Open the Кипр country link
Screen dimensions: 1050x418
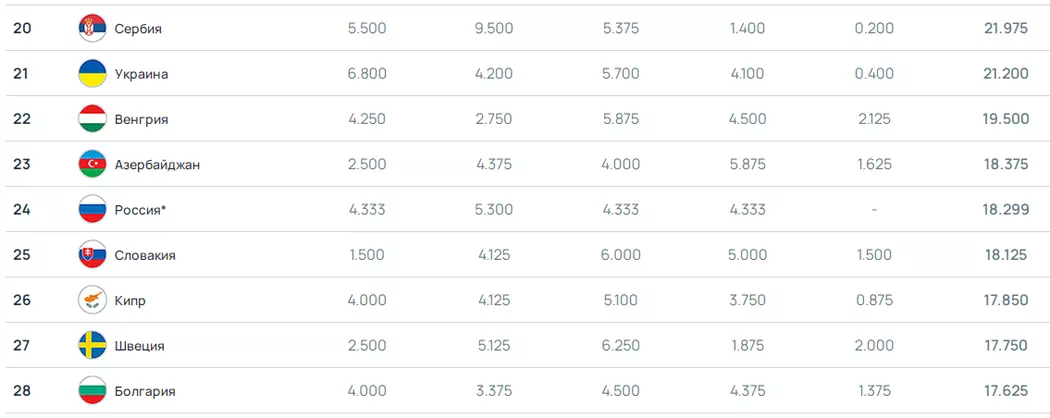coord(130,300)
